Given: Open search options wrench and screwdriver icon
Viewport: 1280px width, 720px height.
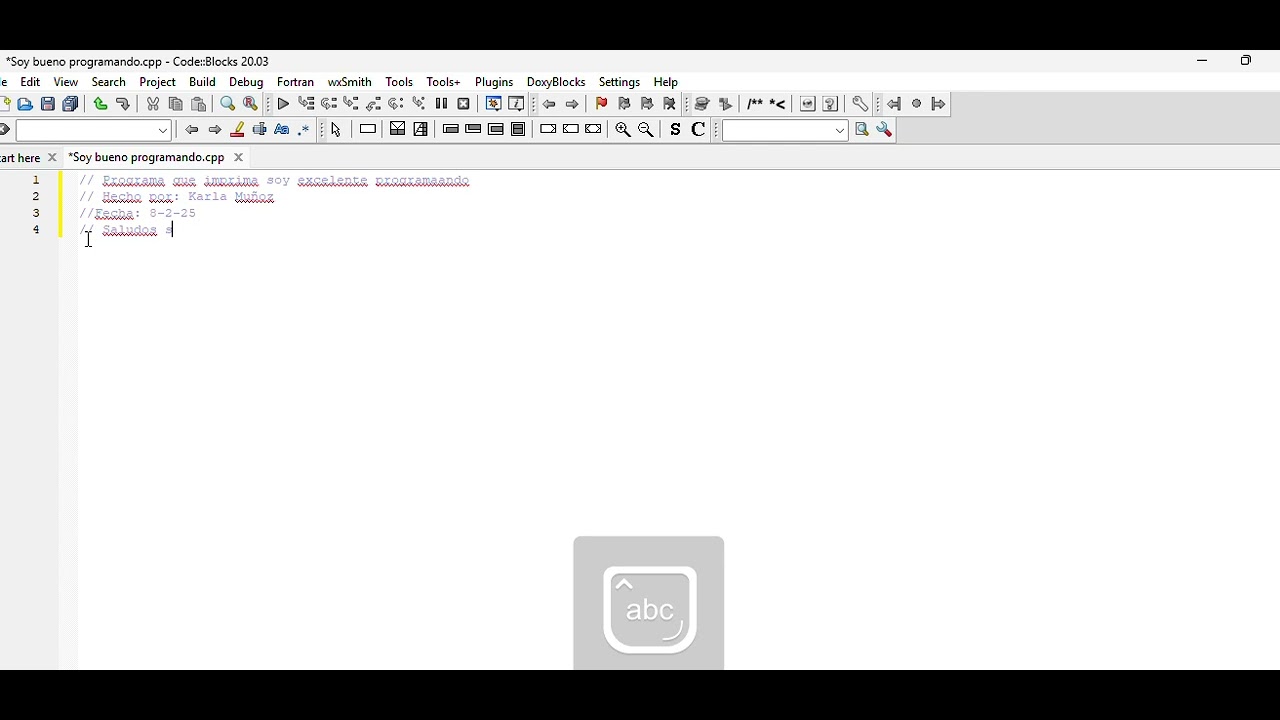Looking at the screenshot, I should 884,130.
